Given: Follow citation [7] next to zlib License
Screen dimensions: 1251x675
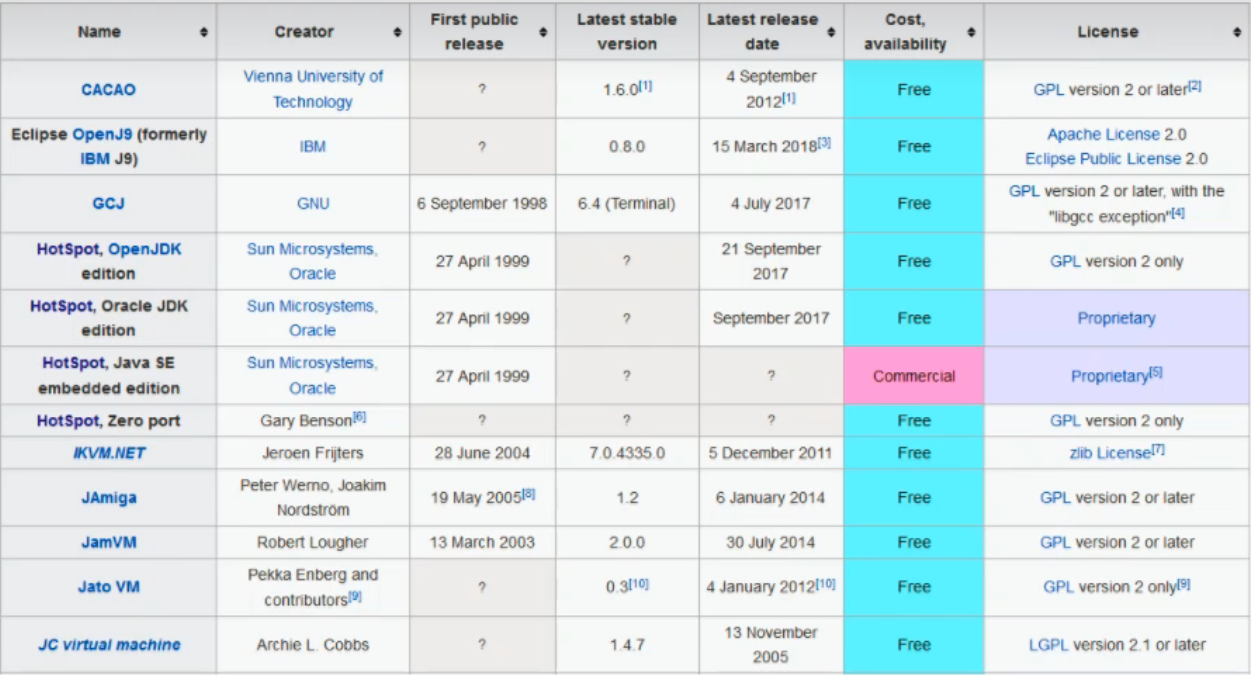Looking at the screenshot, I should tap(1158, 449).
